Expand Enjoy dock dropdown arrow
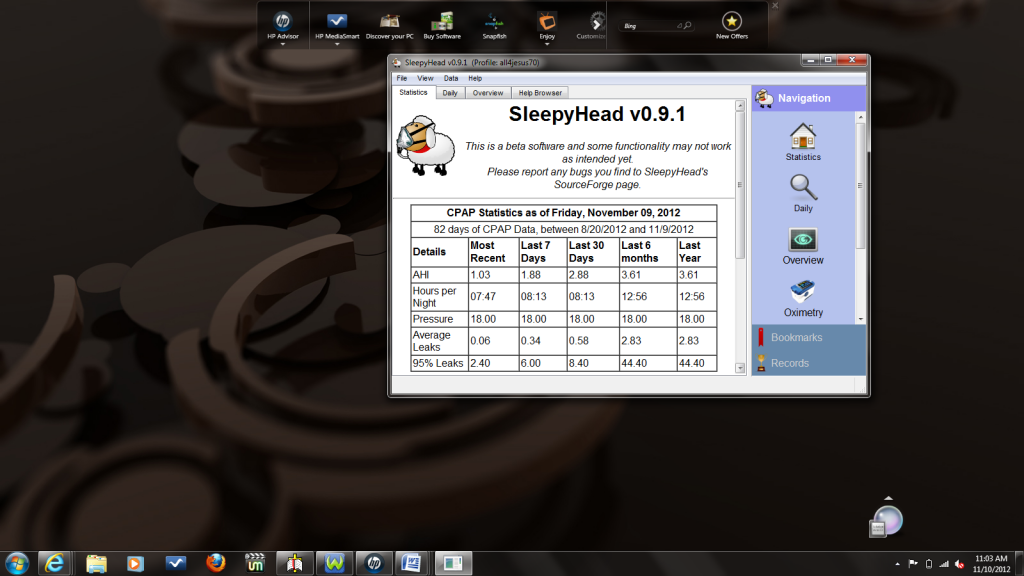 tap(547, 44)
